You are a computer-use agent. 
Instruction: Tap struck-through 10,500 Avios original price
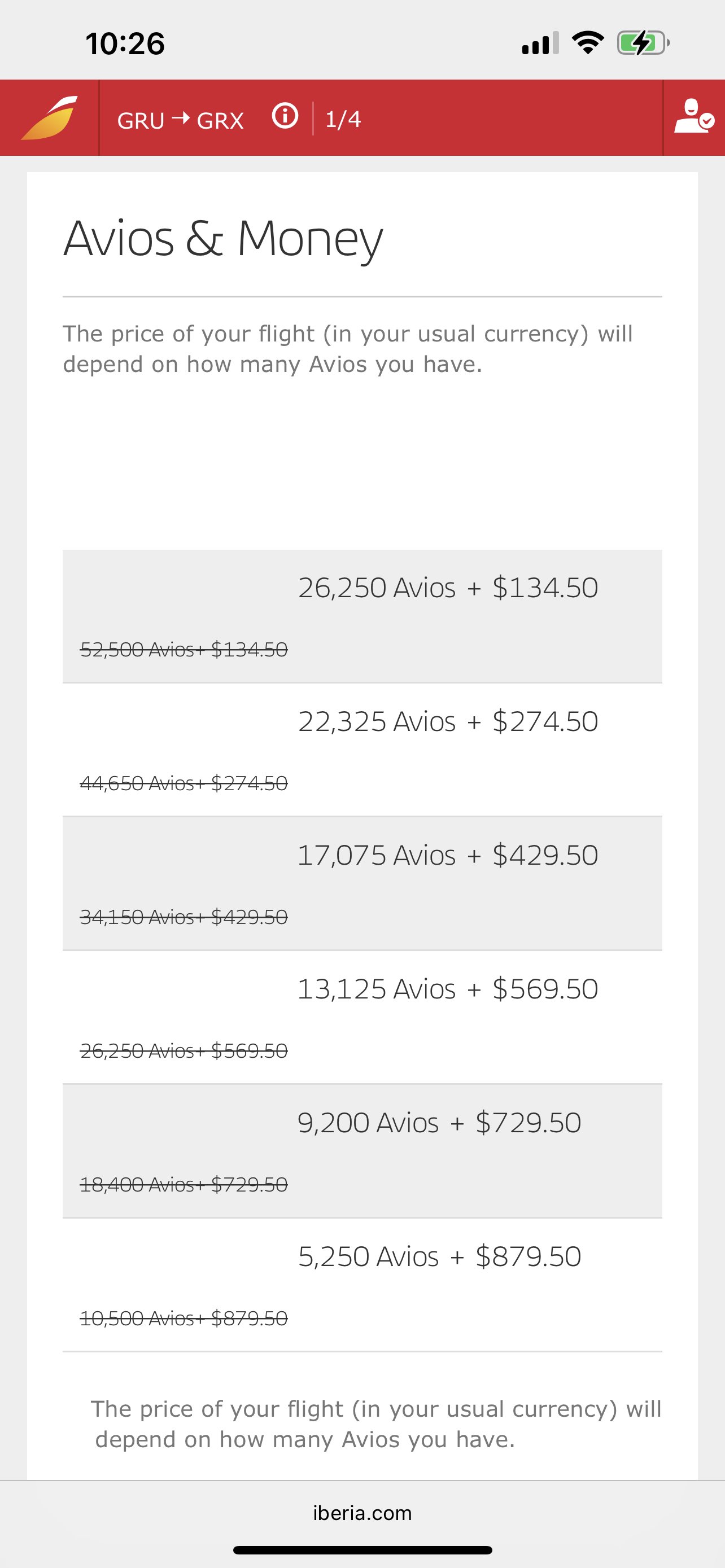click(184, 1319)
